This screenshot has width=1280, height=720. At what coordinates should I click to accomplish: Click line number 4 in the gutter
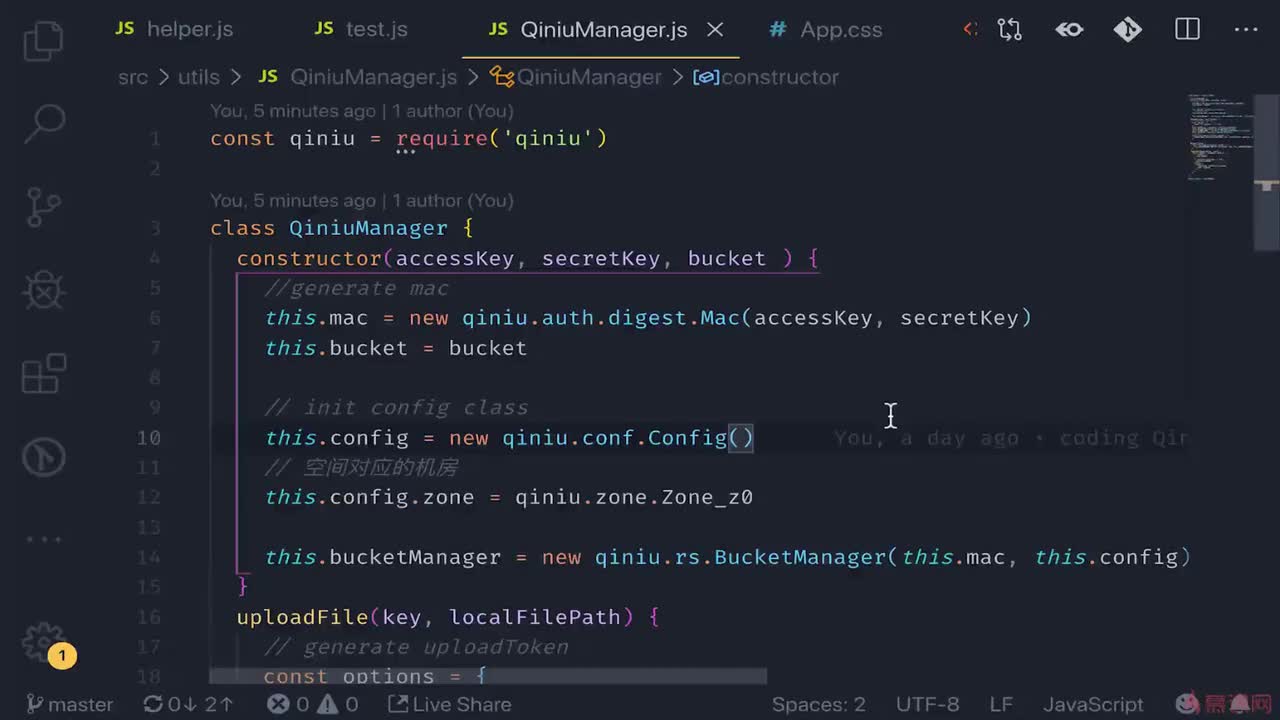154,258
